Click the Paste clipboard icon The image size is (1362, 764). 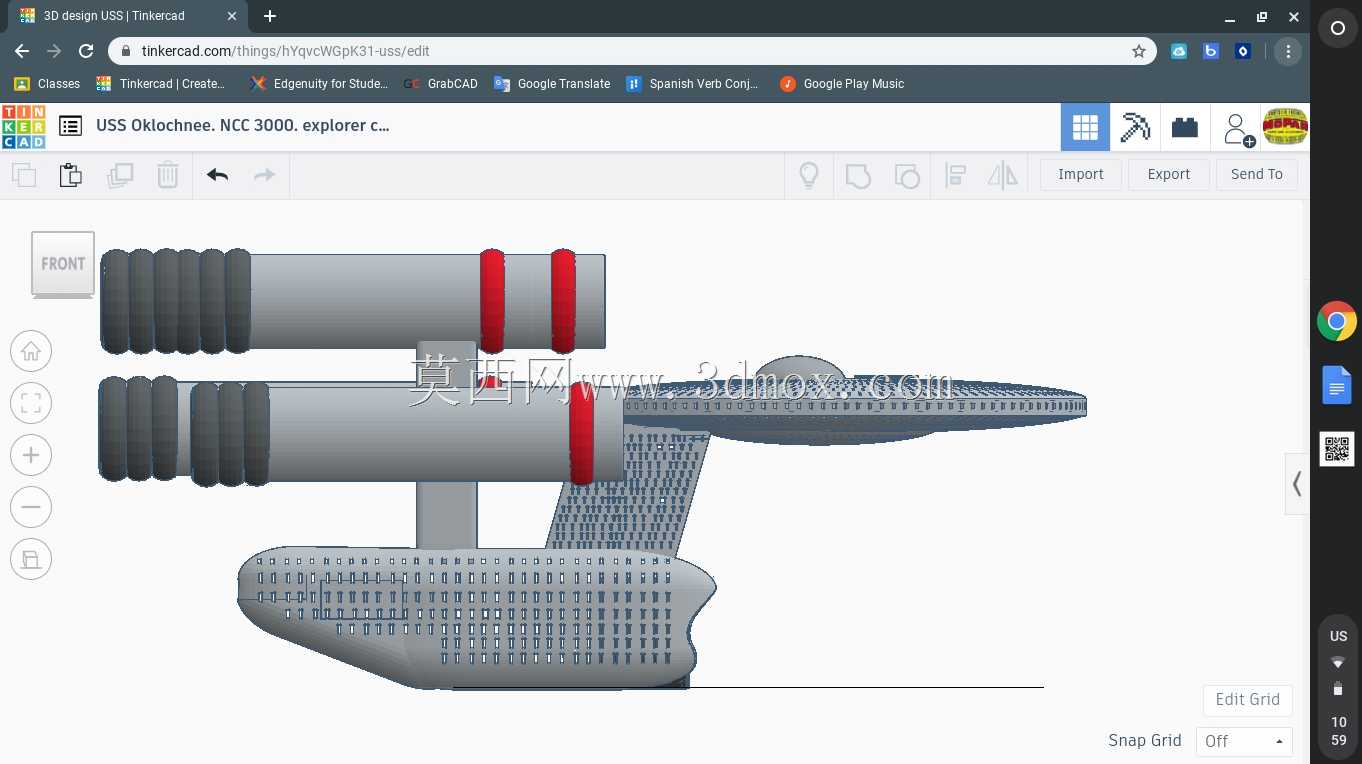(71, 175)
